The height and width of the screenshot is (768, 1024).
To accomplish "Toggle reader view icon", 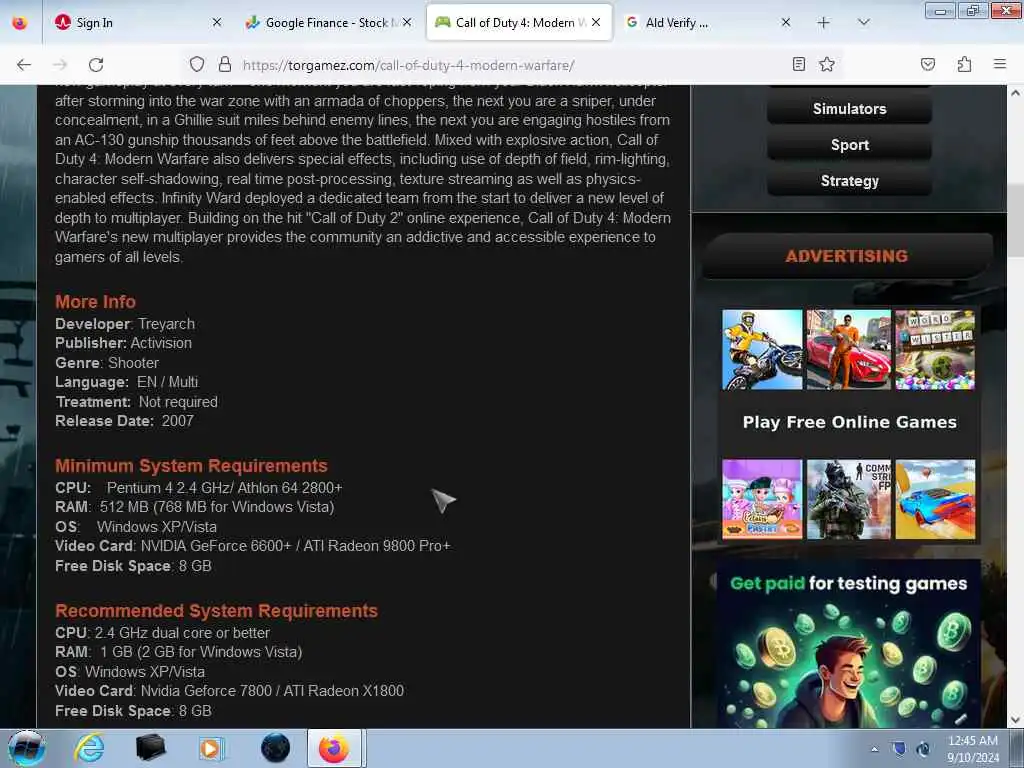I will coord(798,64).
